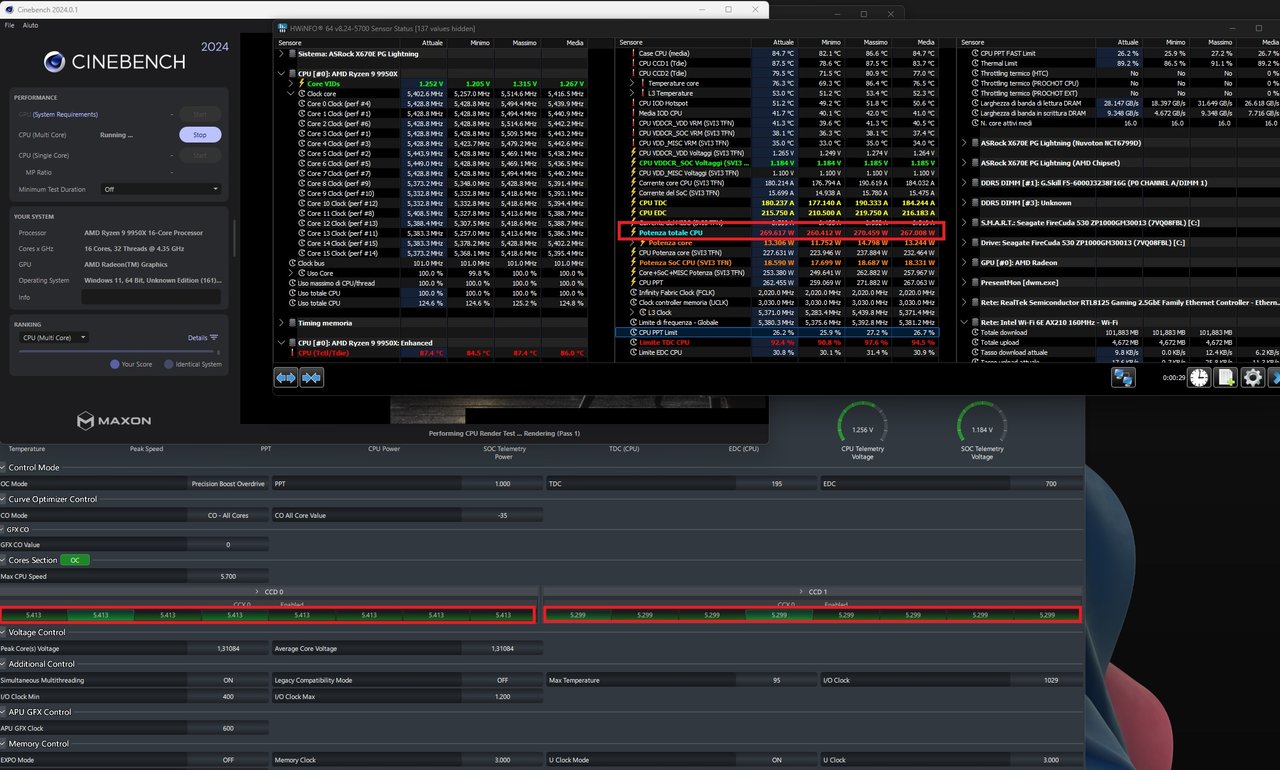
Task: Collapse the Curve Optimizer Control section
Action: pyautogui.click(x=3, y=499)
